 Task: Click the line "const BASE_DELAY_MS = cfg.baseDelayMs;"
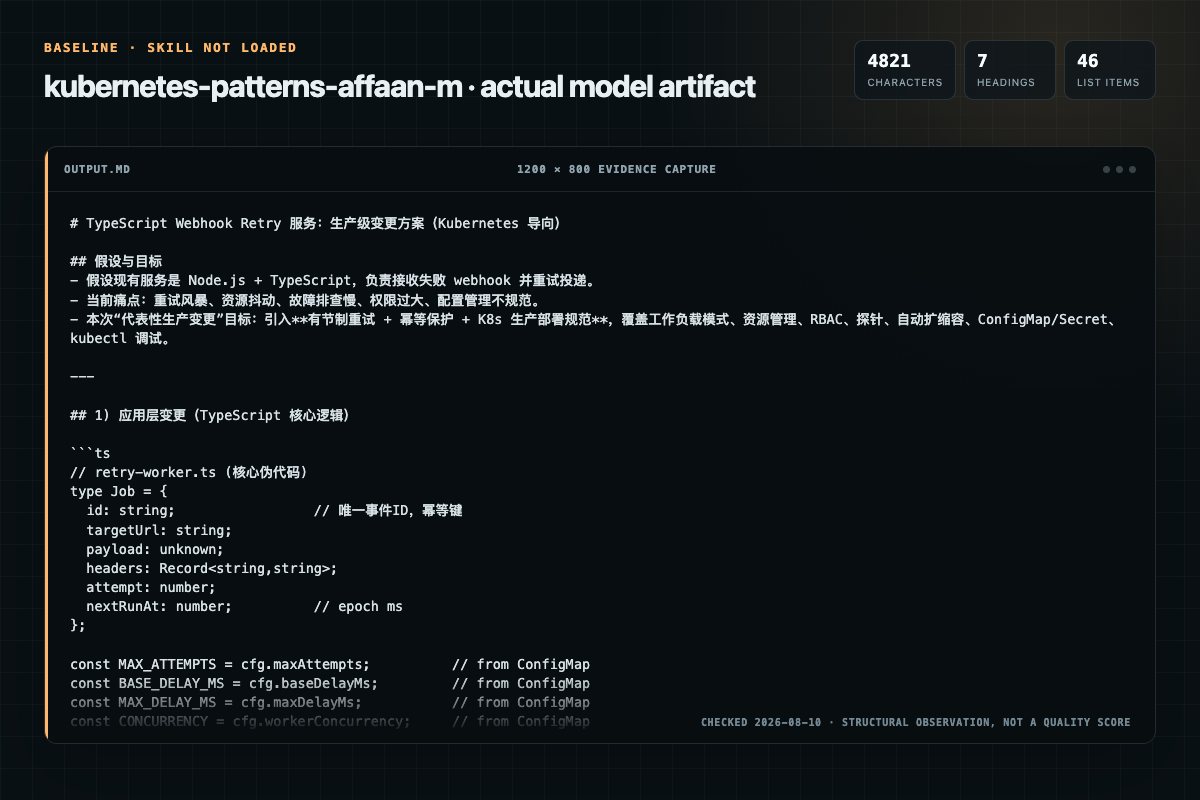[224, 683]
